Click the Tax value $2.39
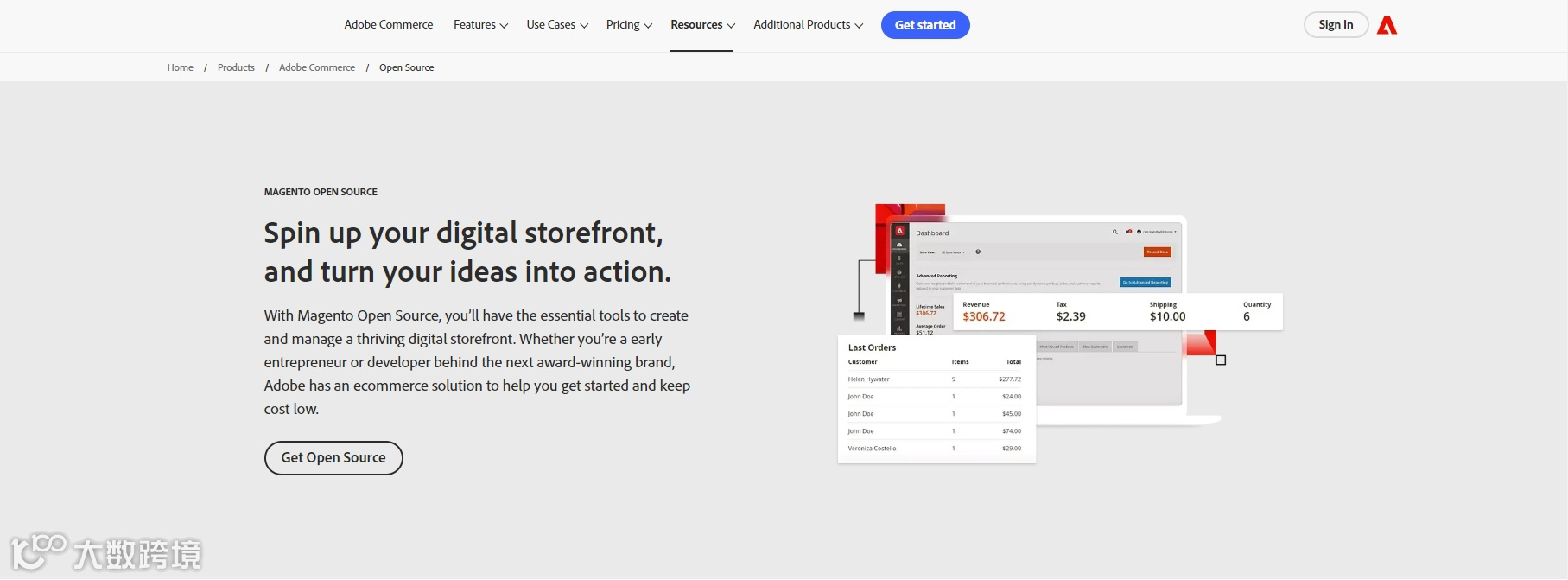Viewport: 1568px width, 580px height. pos(1070,317)
